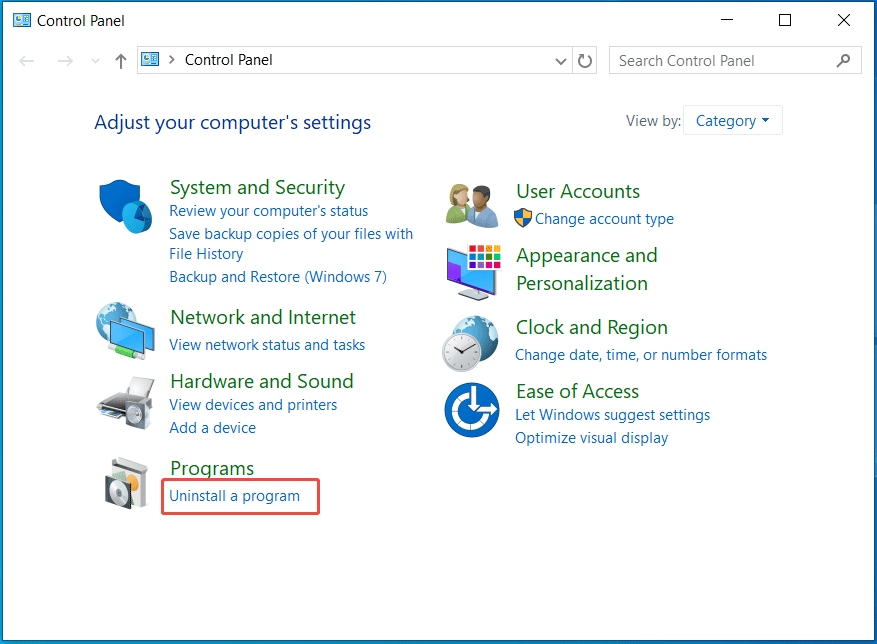Open the Programs heading
Image resolution: width=877 pixels, height=644 pixels.
[x=212, y=468]
